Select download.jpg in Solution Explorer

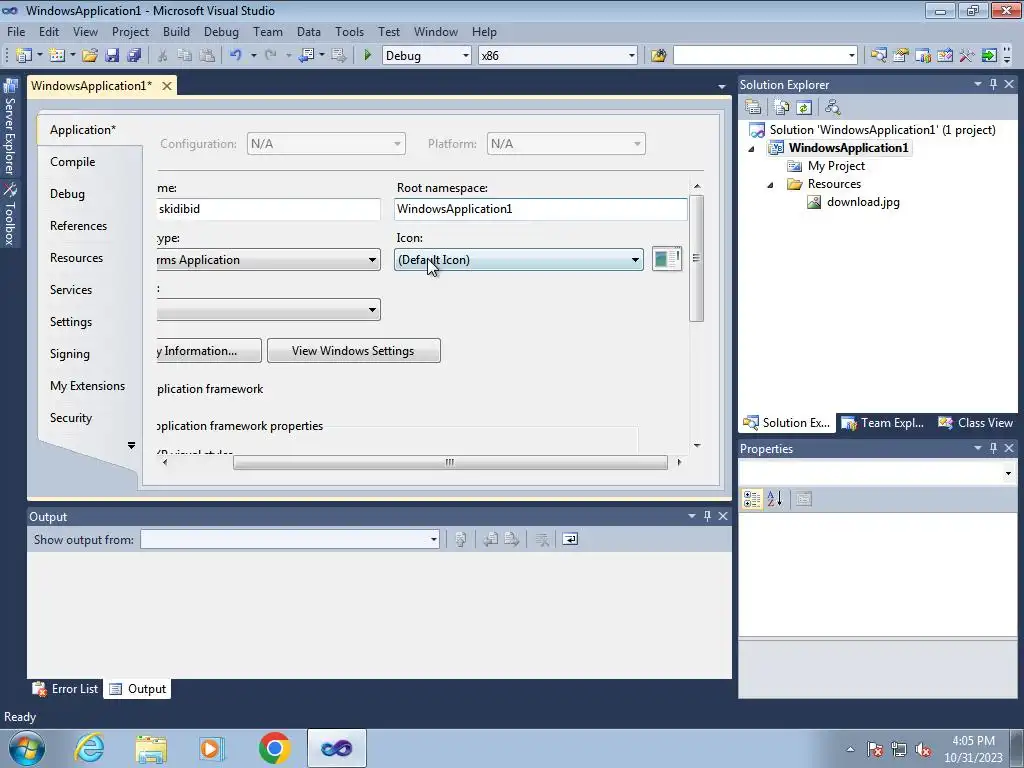pyautogui.click(x=863, y=202)
